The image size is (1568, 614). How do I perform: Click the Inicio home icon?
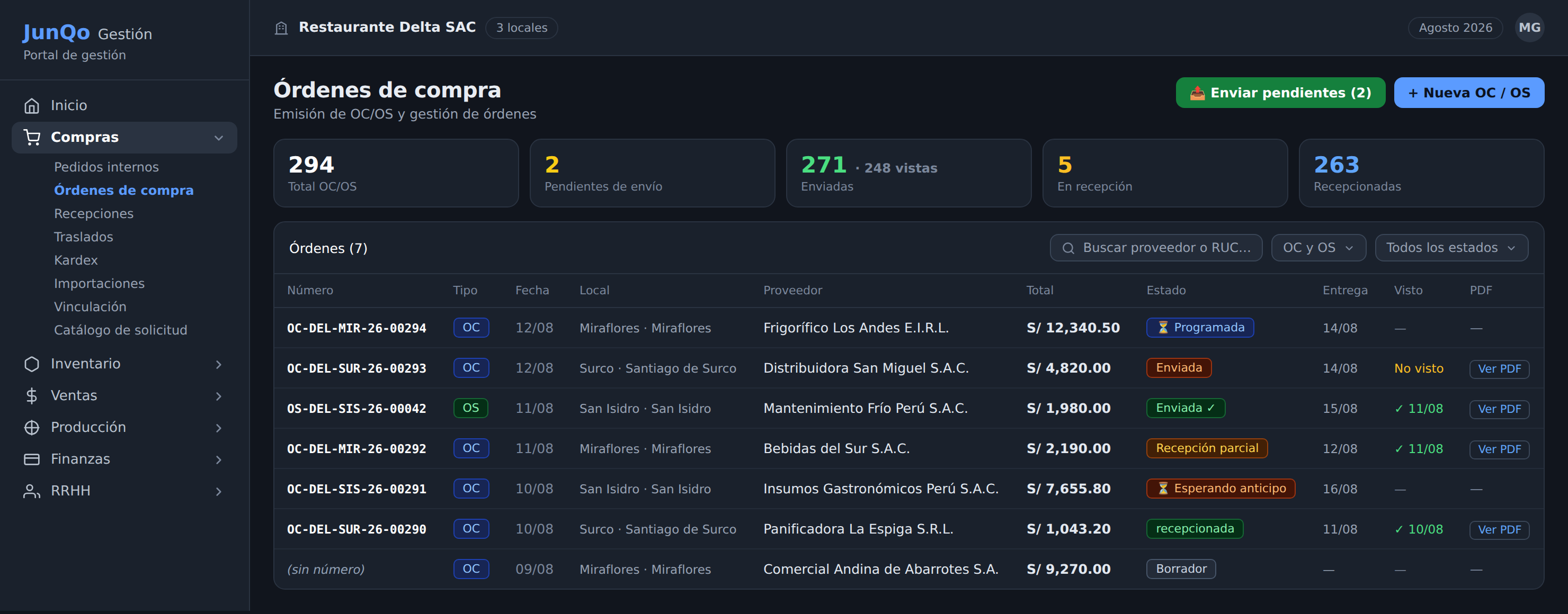click(32, 106)
